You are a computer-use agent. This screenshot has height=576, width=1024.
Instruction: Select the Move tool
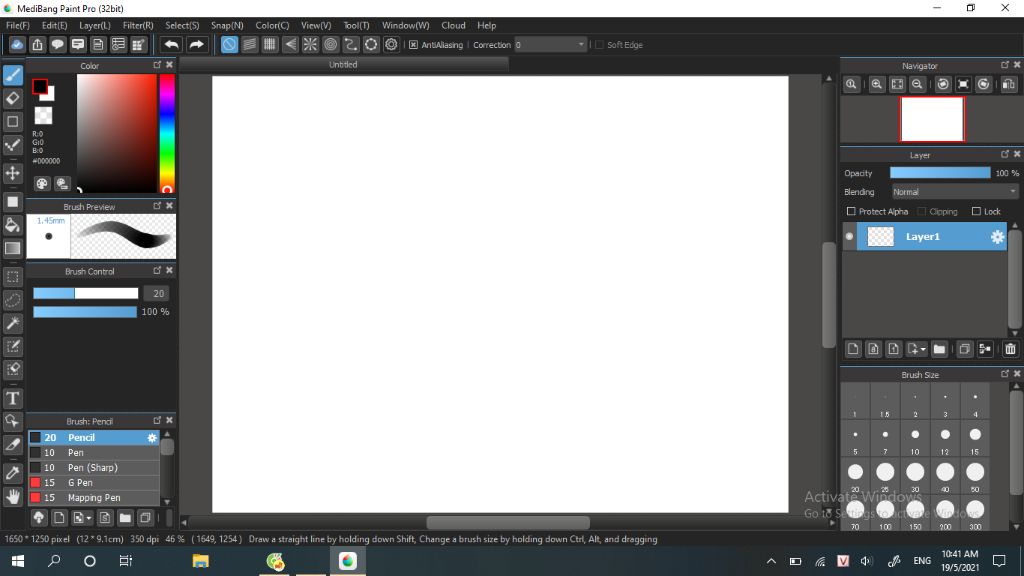[12, 173]
